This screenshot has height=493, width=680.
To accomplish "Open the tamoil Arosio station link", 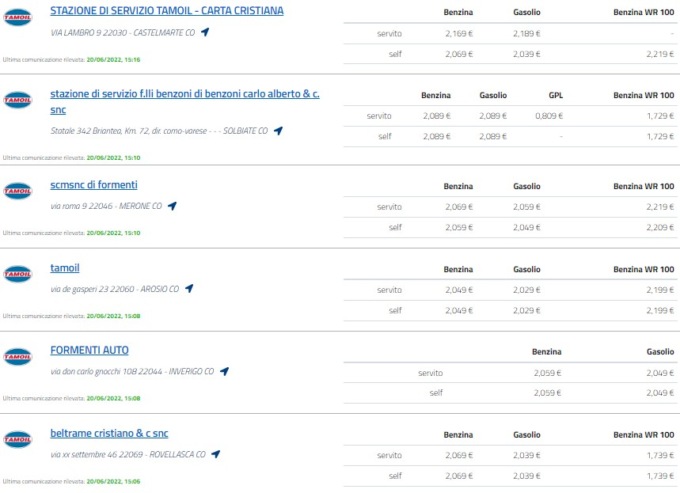I will 65,268.
